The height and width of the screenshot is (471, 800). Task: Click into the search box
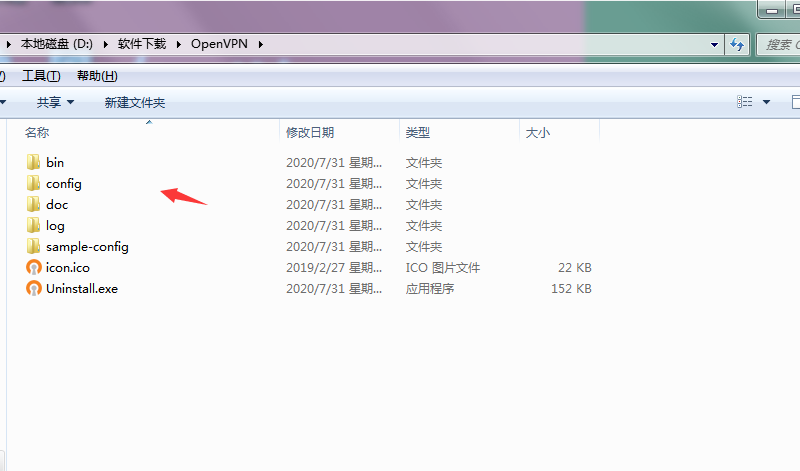780,45
